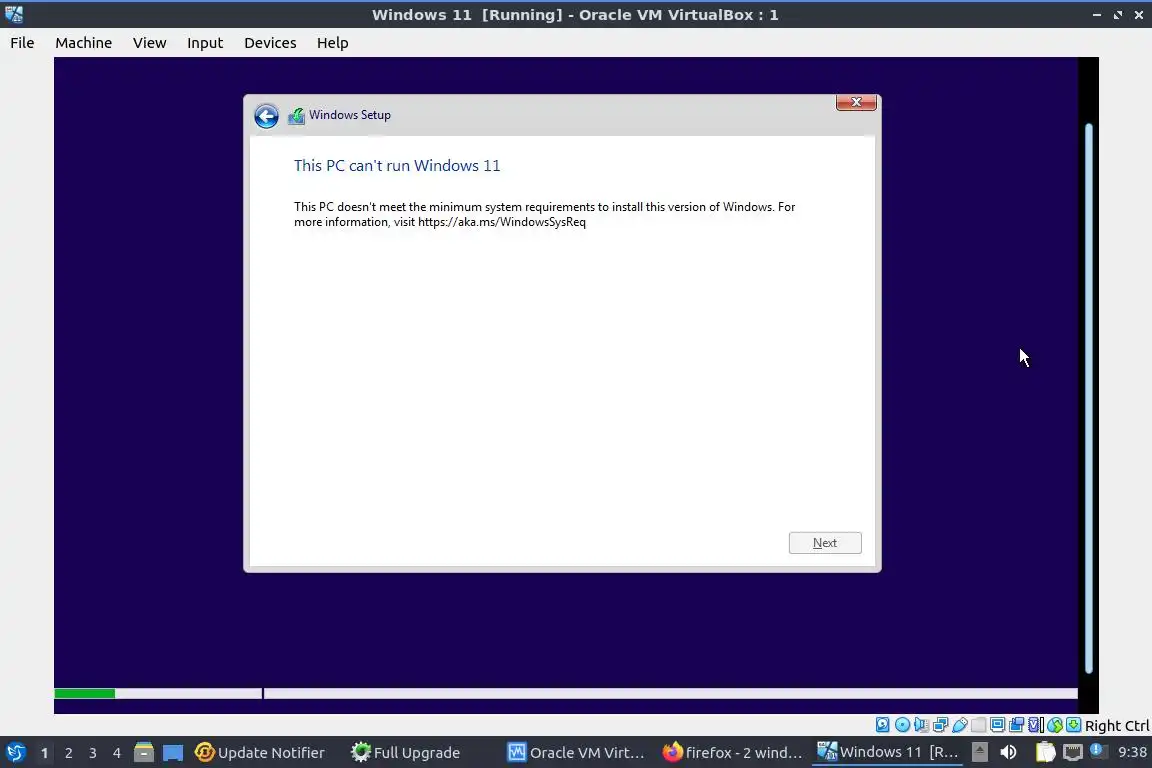
Task: Switch to virtual desktop 1
Action: [44, 753]
